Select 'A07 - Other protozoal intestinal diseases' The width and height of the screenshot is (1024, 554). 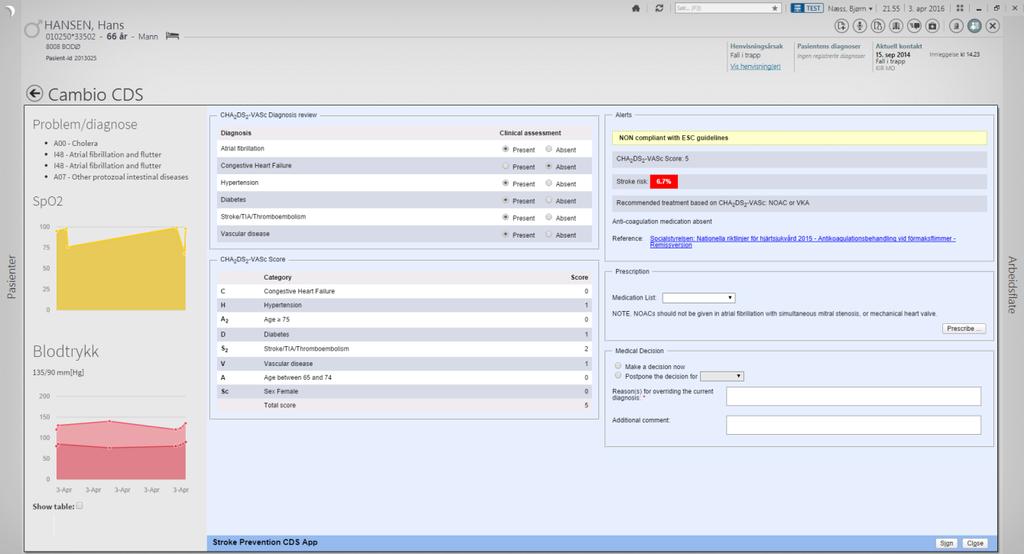pyautogui.click(x=121, y=177)
